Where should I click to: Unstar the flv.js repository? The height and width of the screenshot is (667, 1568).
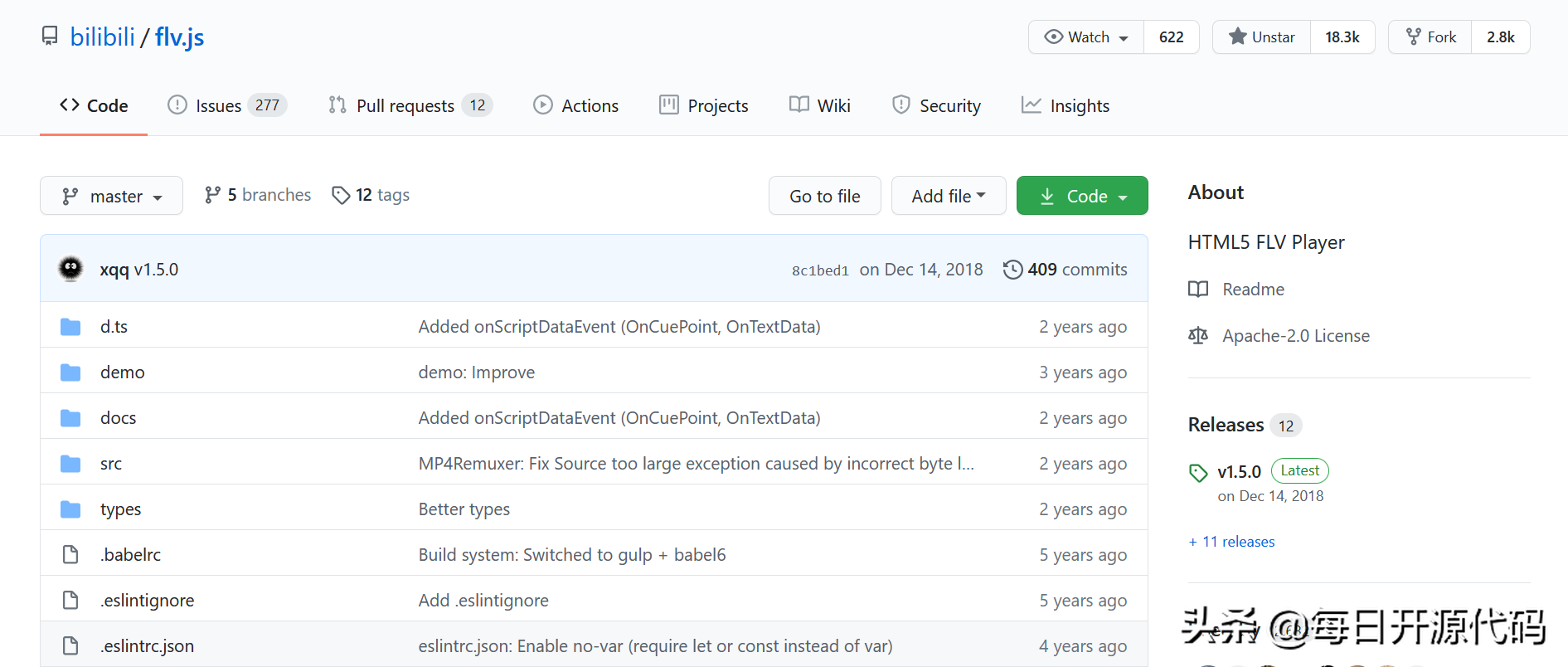click(x=1261, y=37)
